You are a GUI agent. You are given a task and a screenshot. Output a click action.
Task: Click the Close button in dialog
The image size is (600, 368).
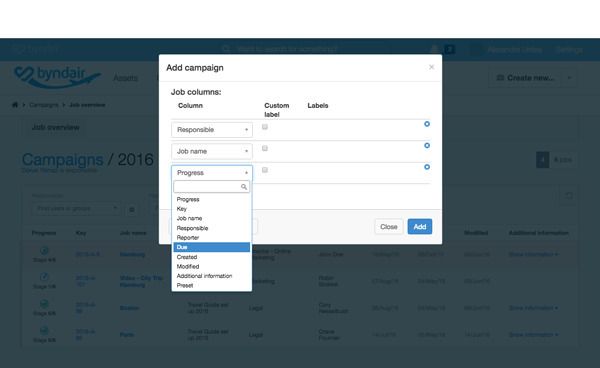tap(388, 226)
